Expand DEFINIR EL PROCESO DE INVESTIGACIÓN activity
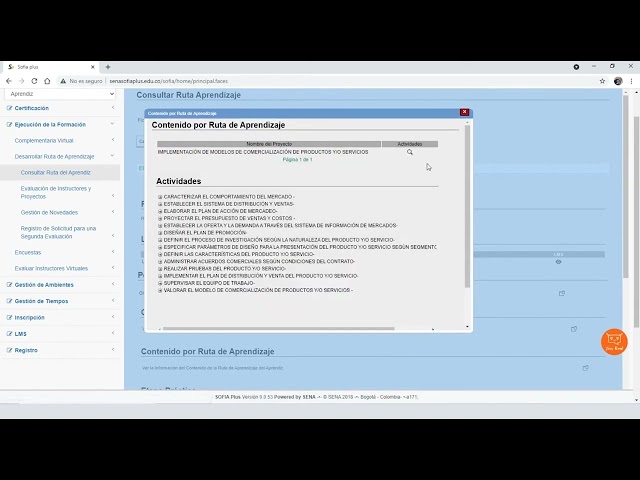 tap(160, 240)
